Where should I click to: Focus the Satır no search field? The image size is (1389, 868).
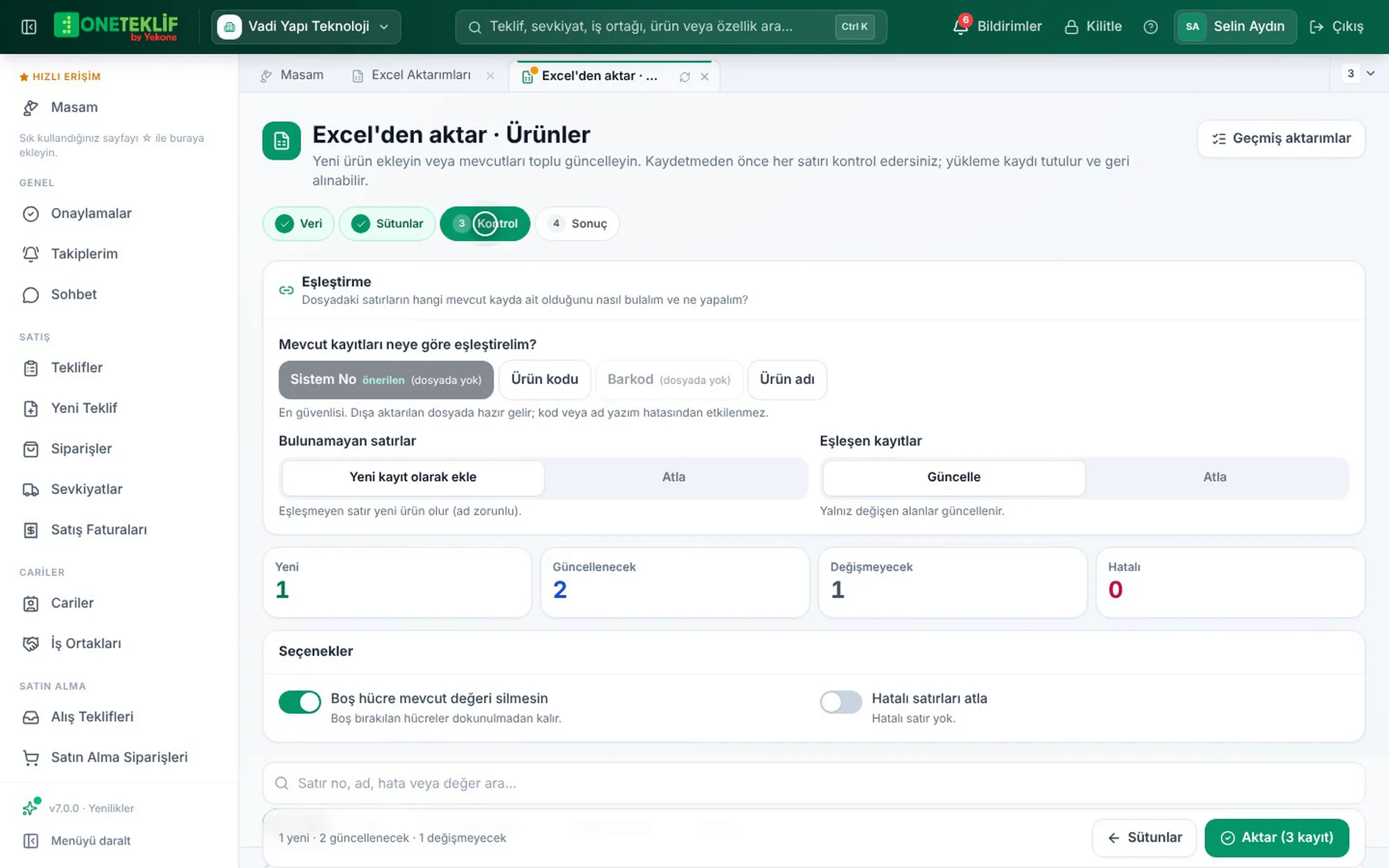(813, 783)
